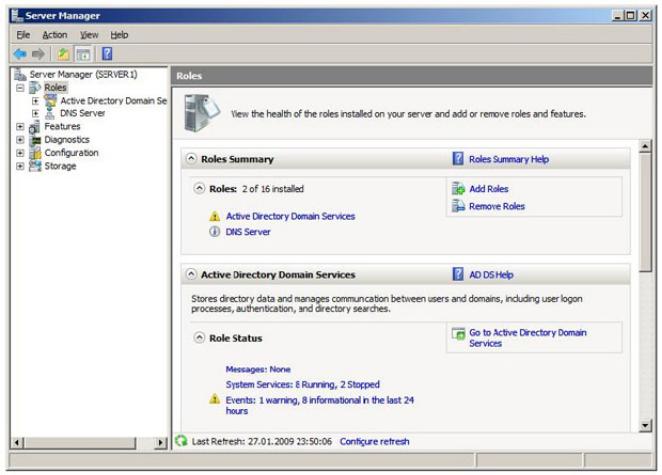Image resolution: width=662 pixels, height=475 pixels.
Task: Open the View menu
Action: click(x=89, y=35)
